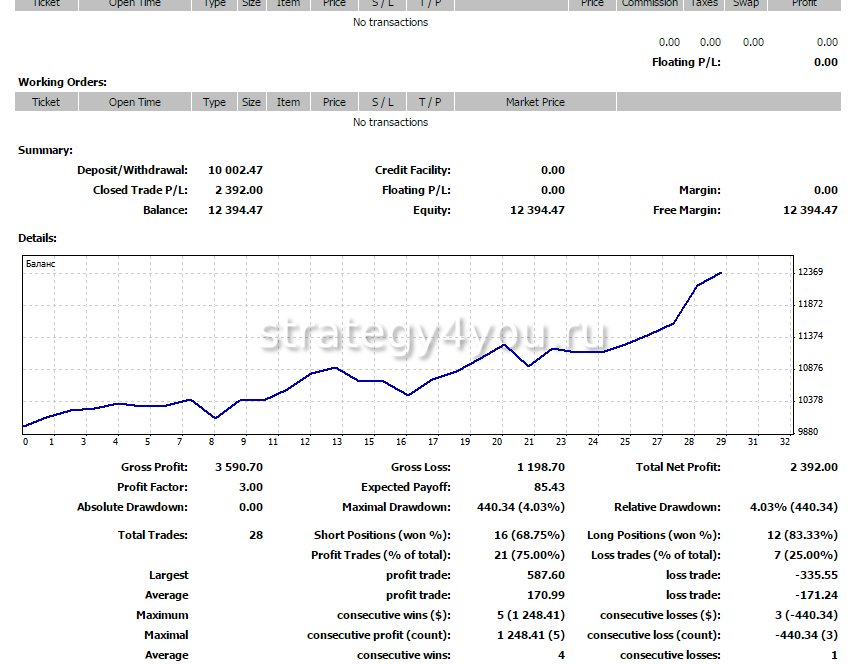
Task: Click the Баланс label on chart
Action: click(41, 264)
